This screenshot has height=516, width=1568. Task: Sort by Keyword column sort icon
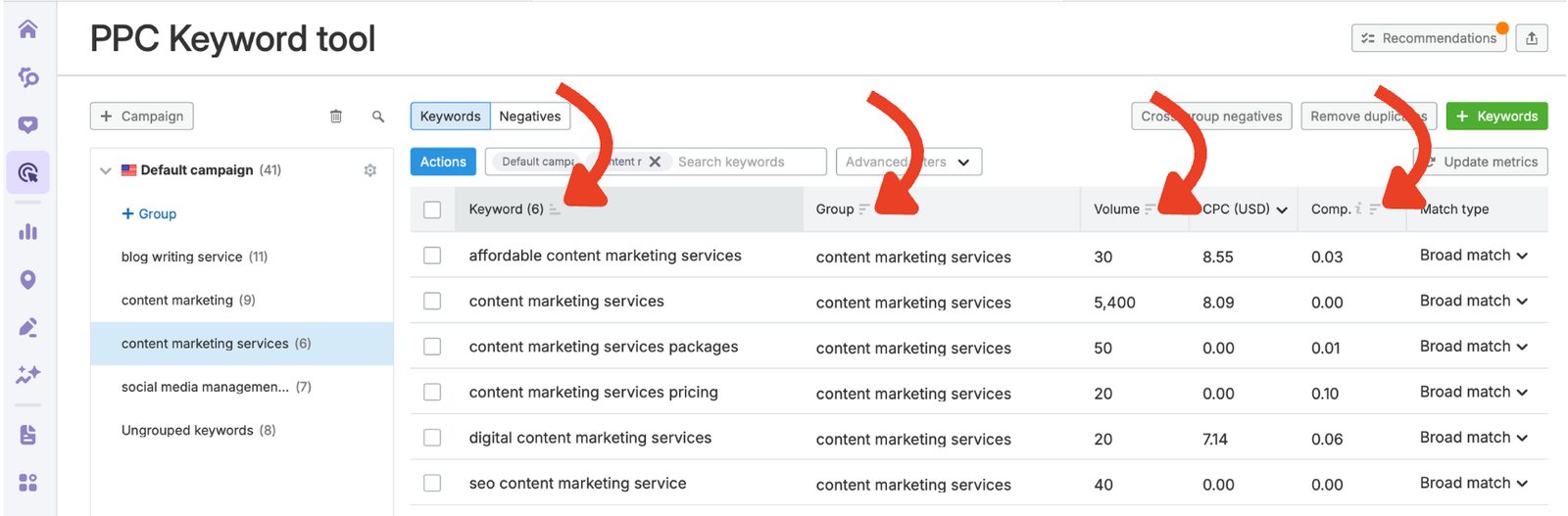click(555, 210)
